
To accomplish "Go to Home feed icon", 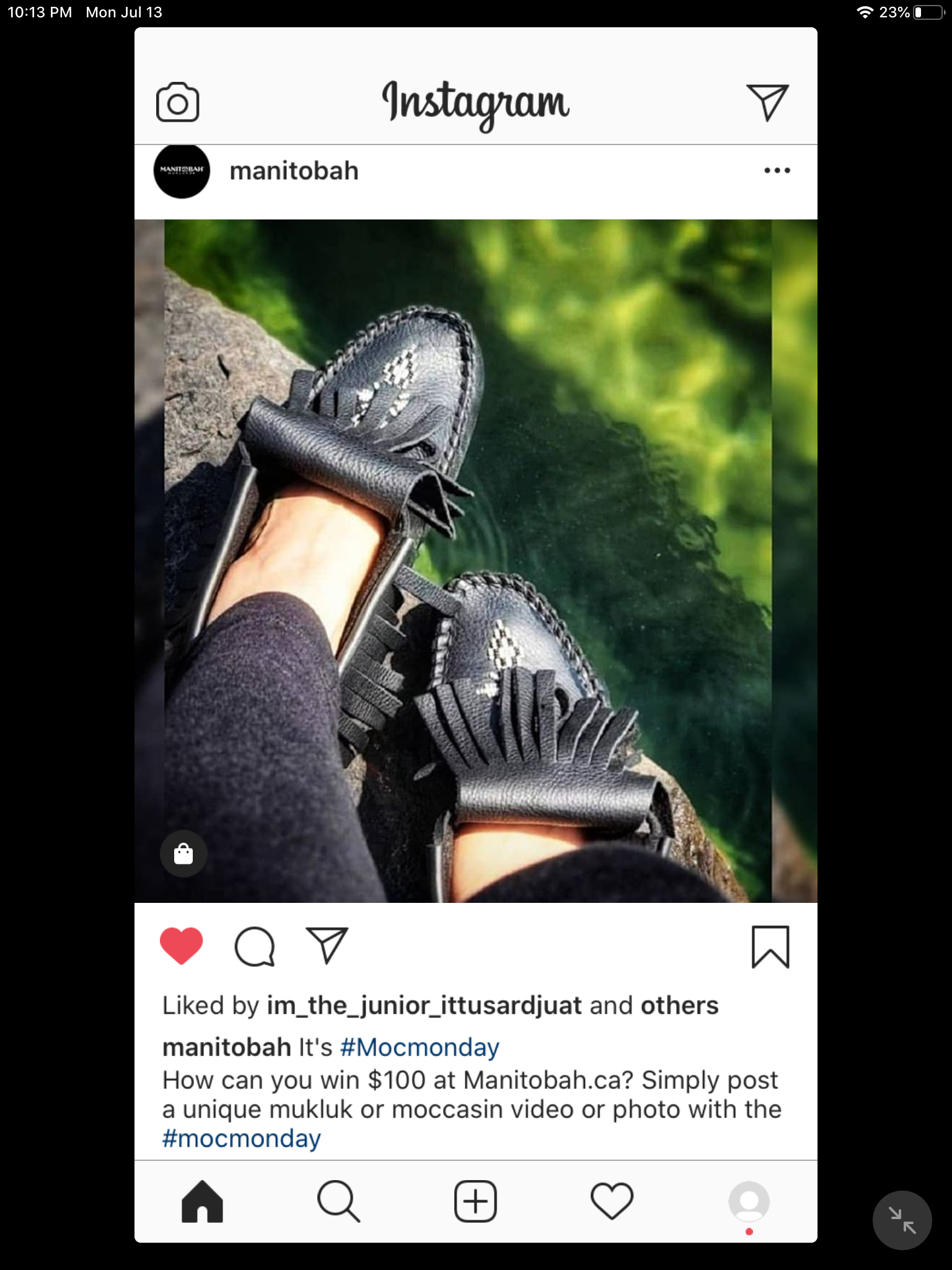I will click(x=202, y=1202).
